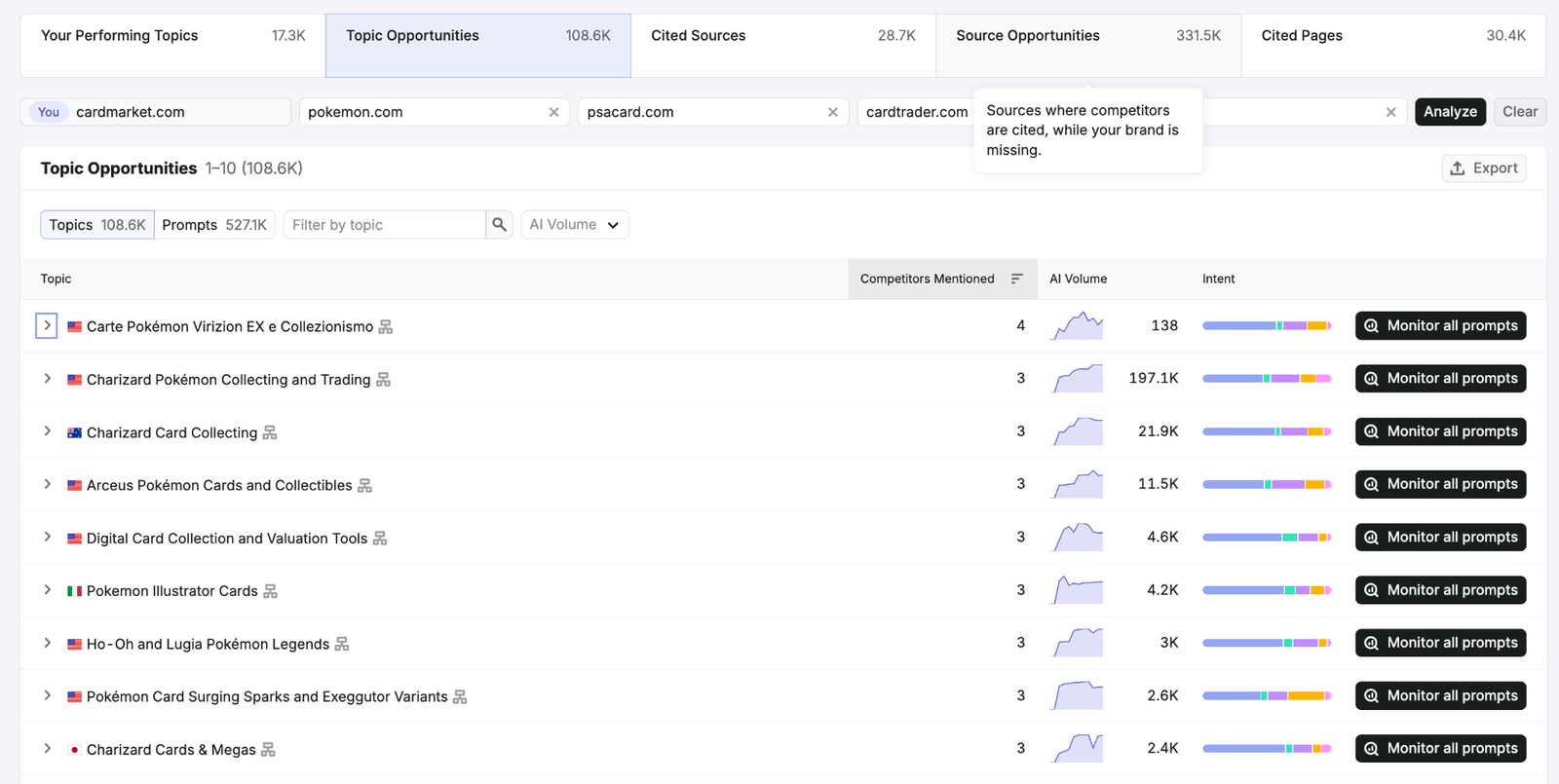Click hierarchy icon next to Charizard Card Collecting

pyautogui.click(x=270, y=432)
